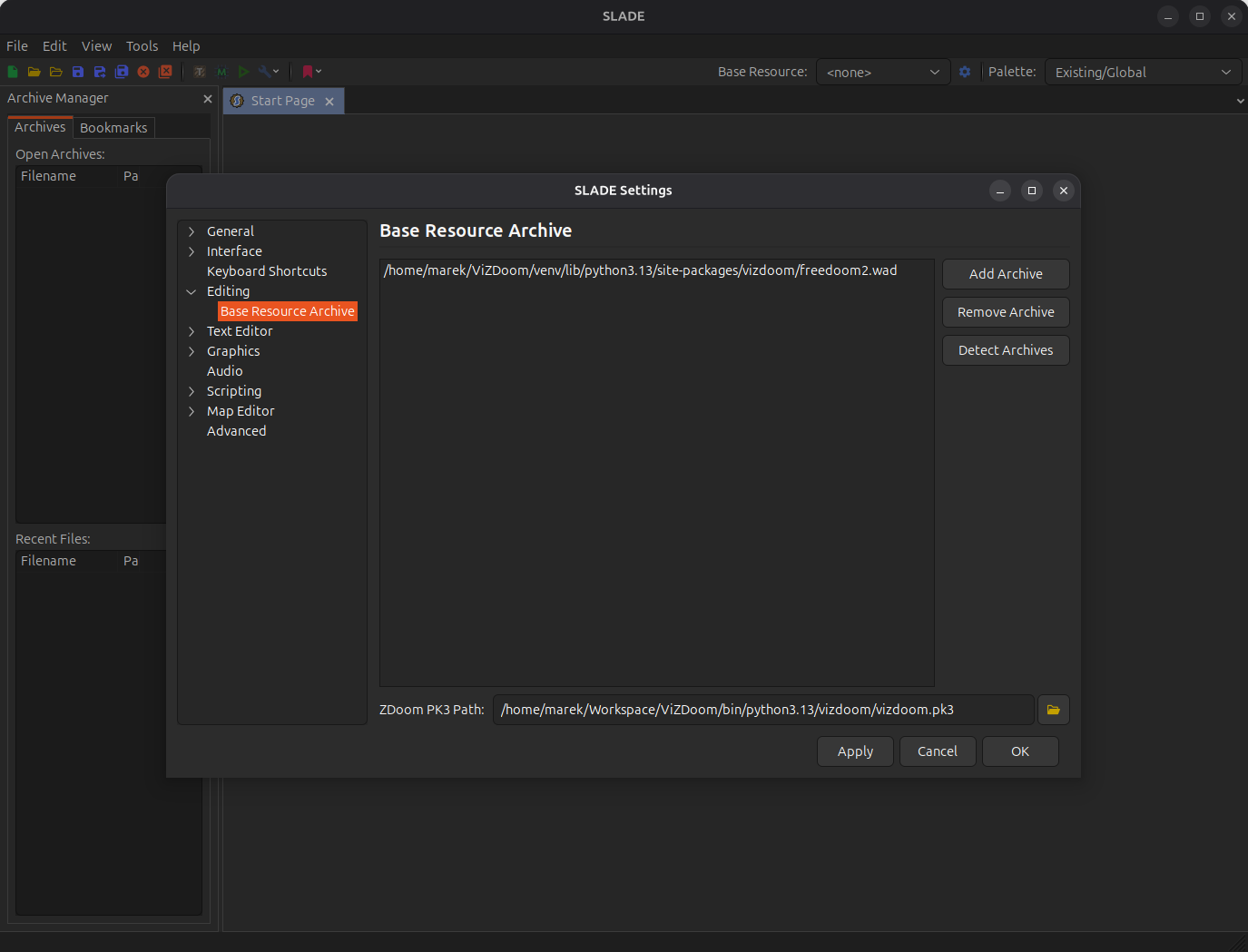Open the Tools menu

pyautogui.click(x=142, y=46)
